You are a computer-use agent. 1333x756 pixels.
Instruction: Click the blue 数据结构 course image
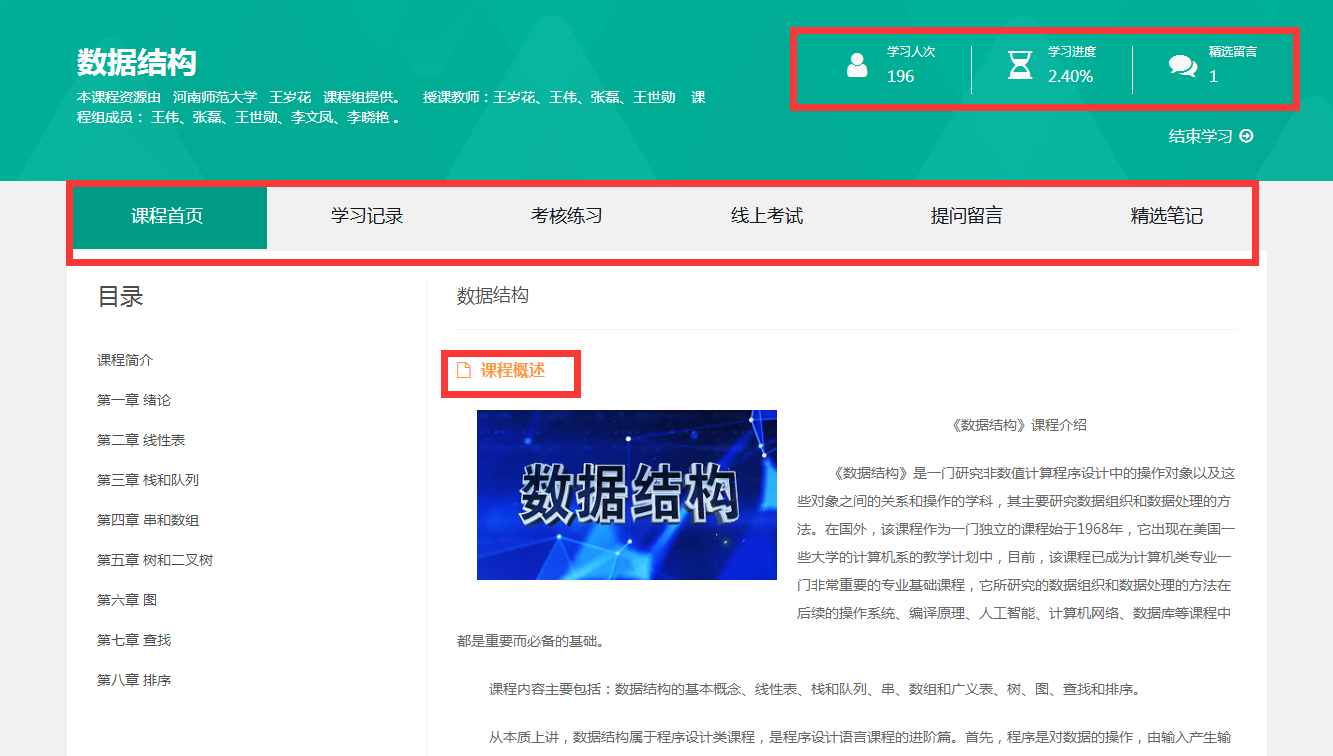point(627,495)
